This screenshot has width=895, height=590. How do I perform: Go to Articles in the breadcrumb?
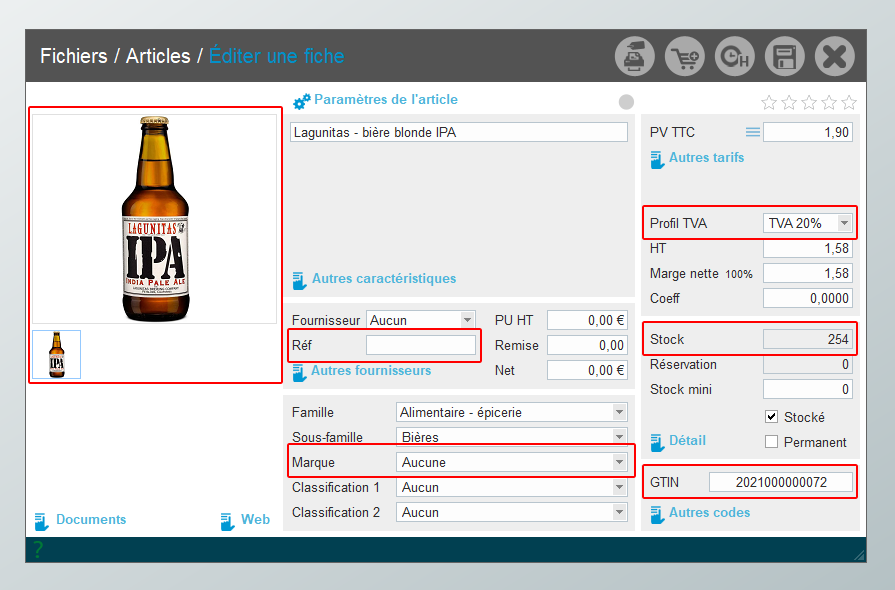coord(158,56)
